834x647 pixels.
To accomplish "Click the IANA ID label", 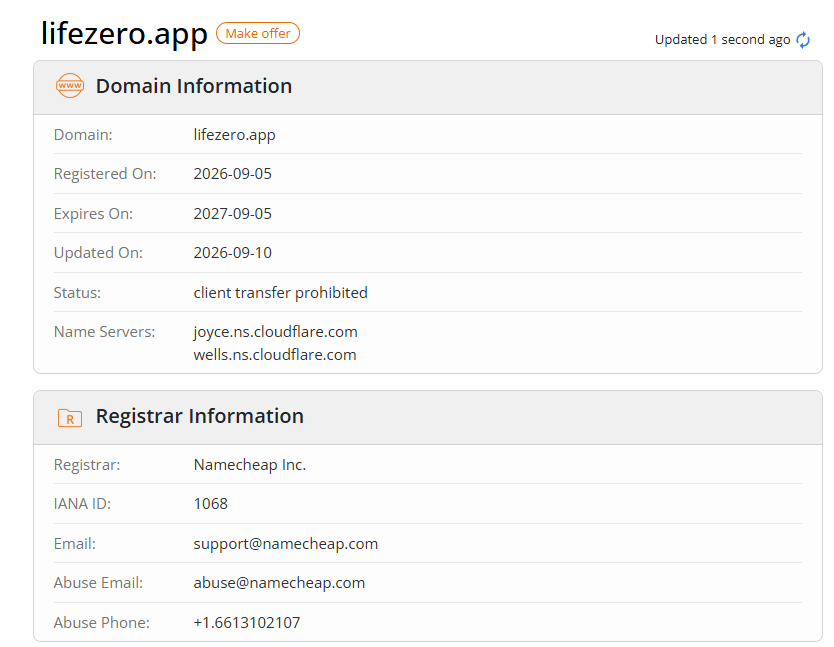I will [x=82, y=504].
